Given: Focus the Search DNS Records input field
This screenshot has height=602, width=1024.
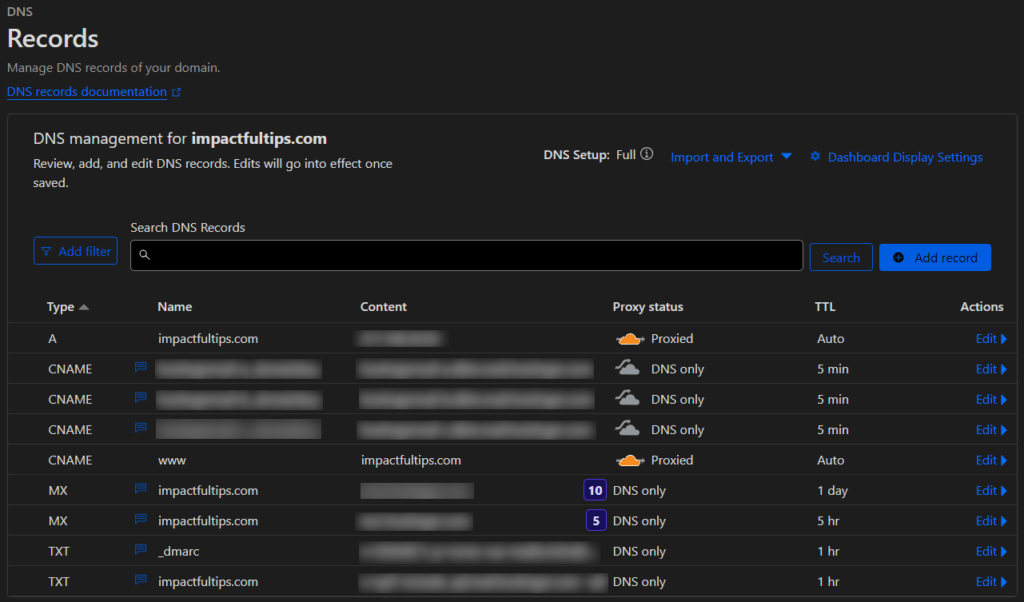Looking at the screenshot, I should tap(466, 255).
